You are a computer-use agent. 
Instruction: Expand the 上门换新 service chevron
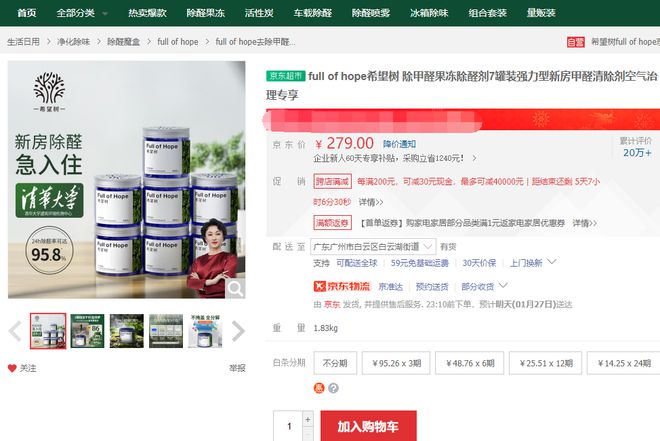tap(552, 262)
